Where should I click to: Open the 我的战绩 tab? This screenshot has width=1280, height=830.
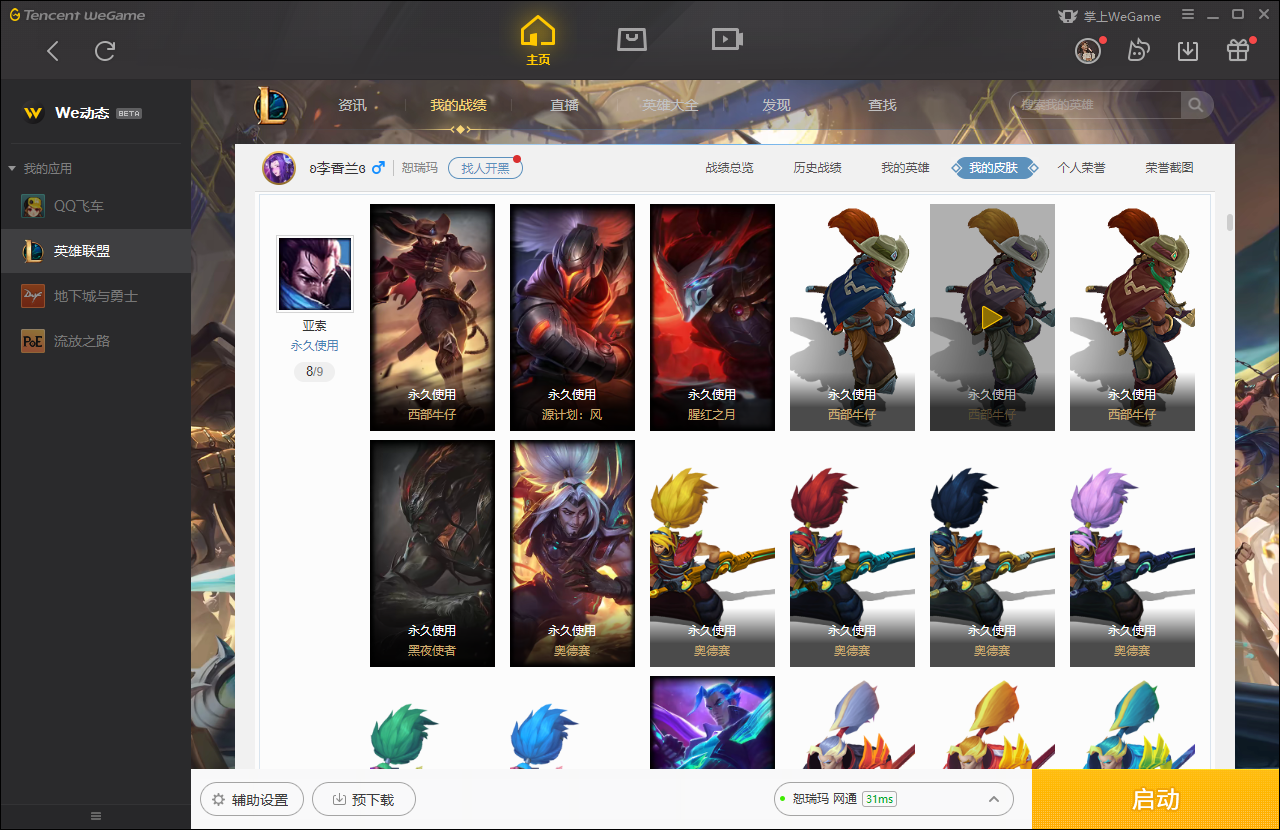[x=459, y=105]
